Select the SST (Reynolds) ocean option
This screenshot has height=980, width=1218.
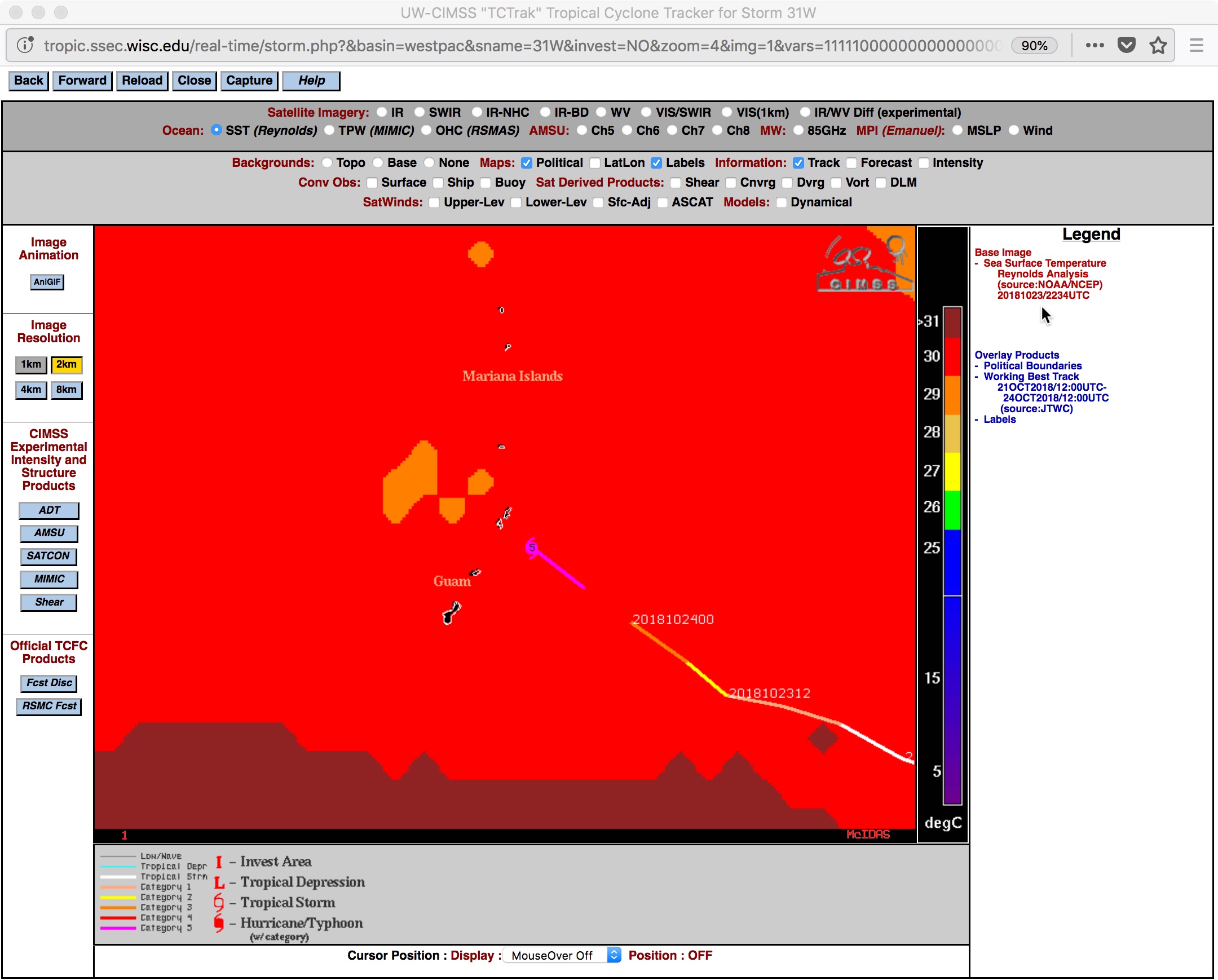[x=217, y=130]
